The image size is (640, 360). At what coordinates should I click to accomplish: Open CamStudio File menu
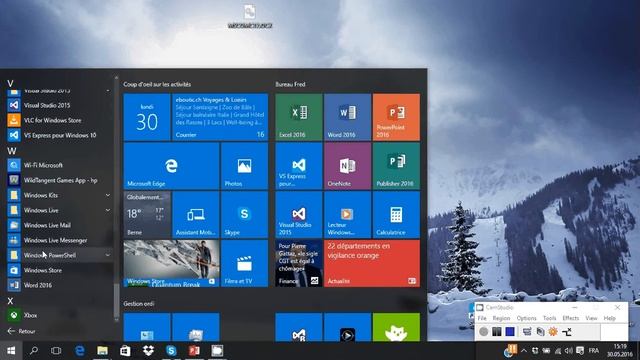[x=482, y=318]
